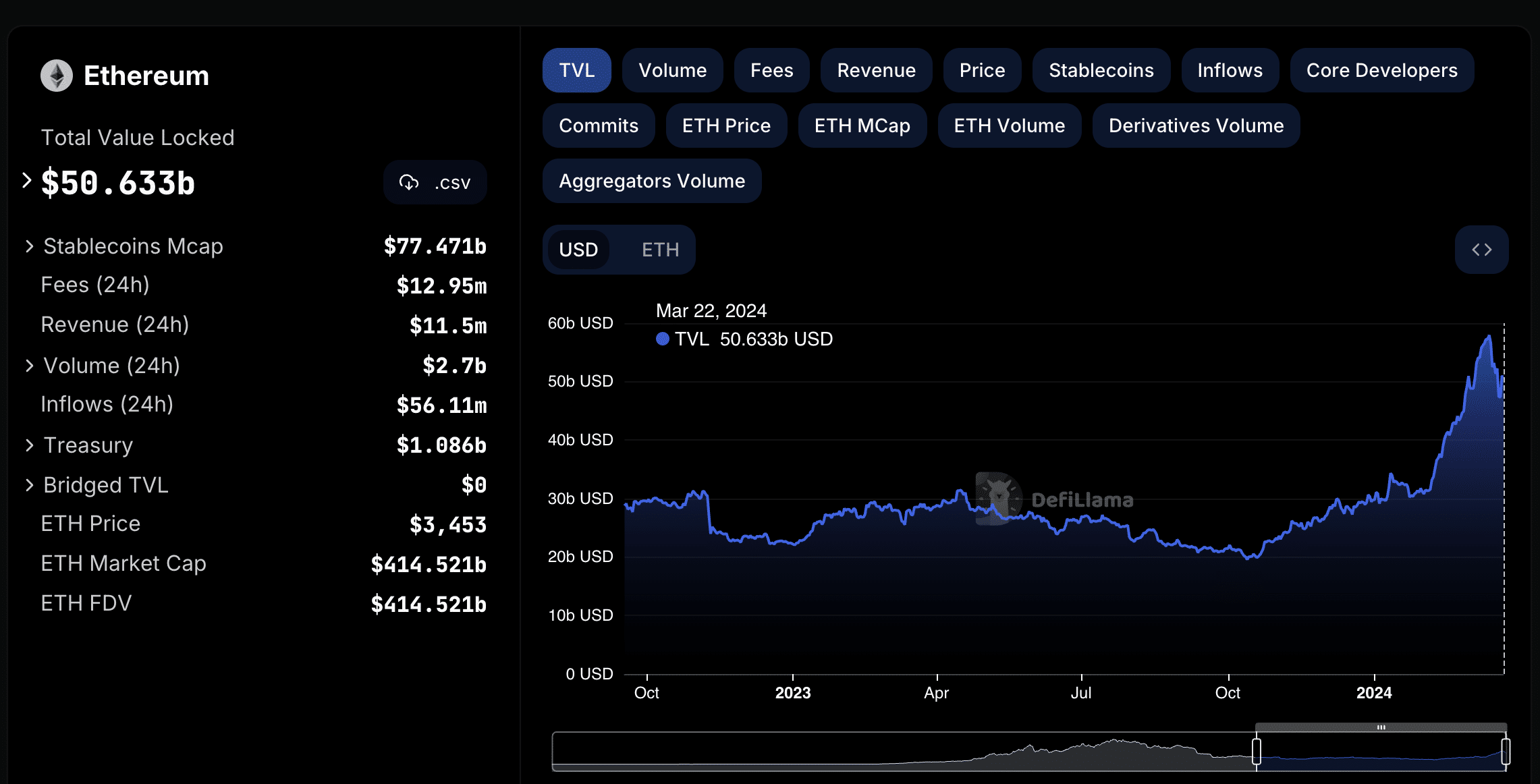Image resolution: width=1540 pixels, height=784 pixels.
Task: Enable the ETH Price chart metric
Action: [x=726, y=125]
